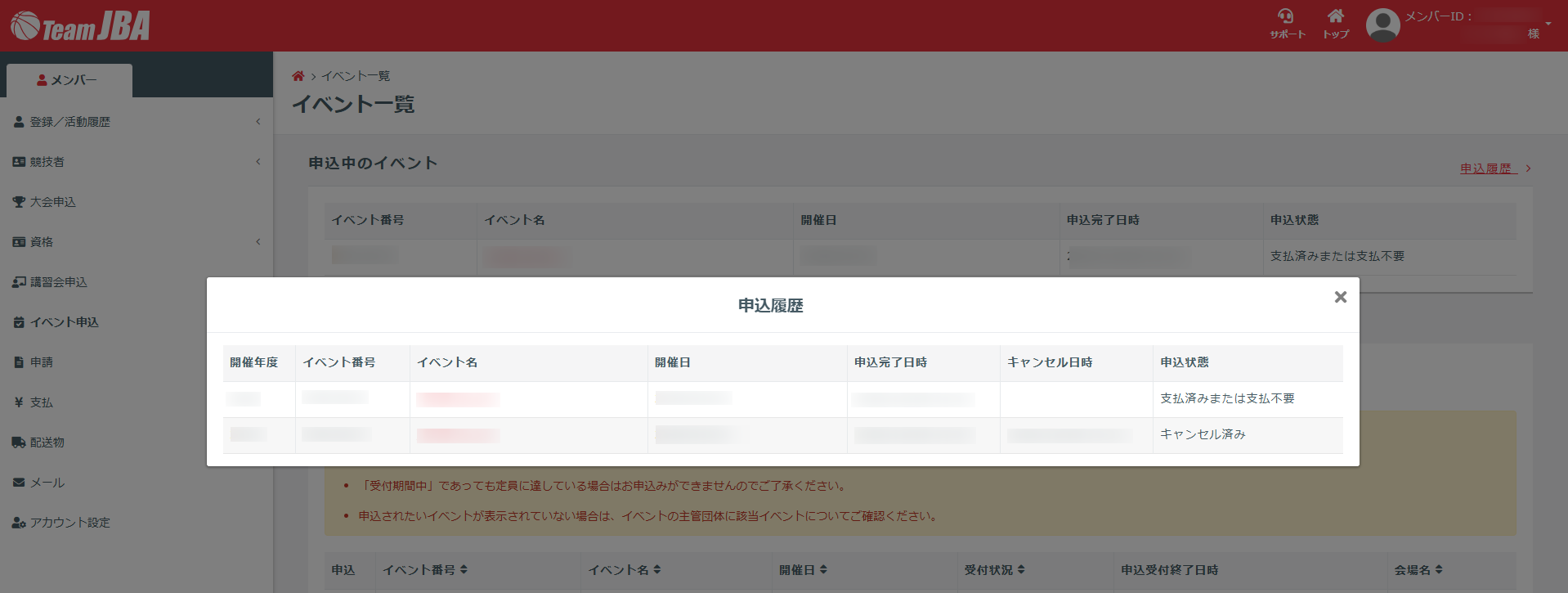Open イベント申込 menu item

point(64,322)
